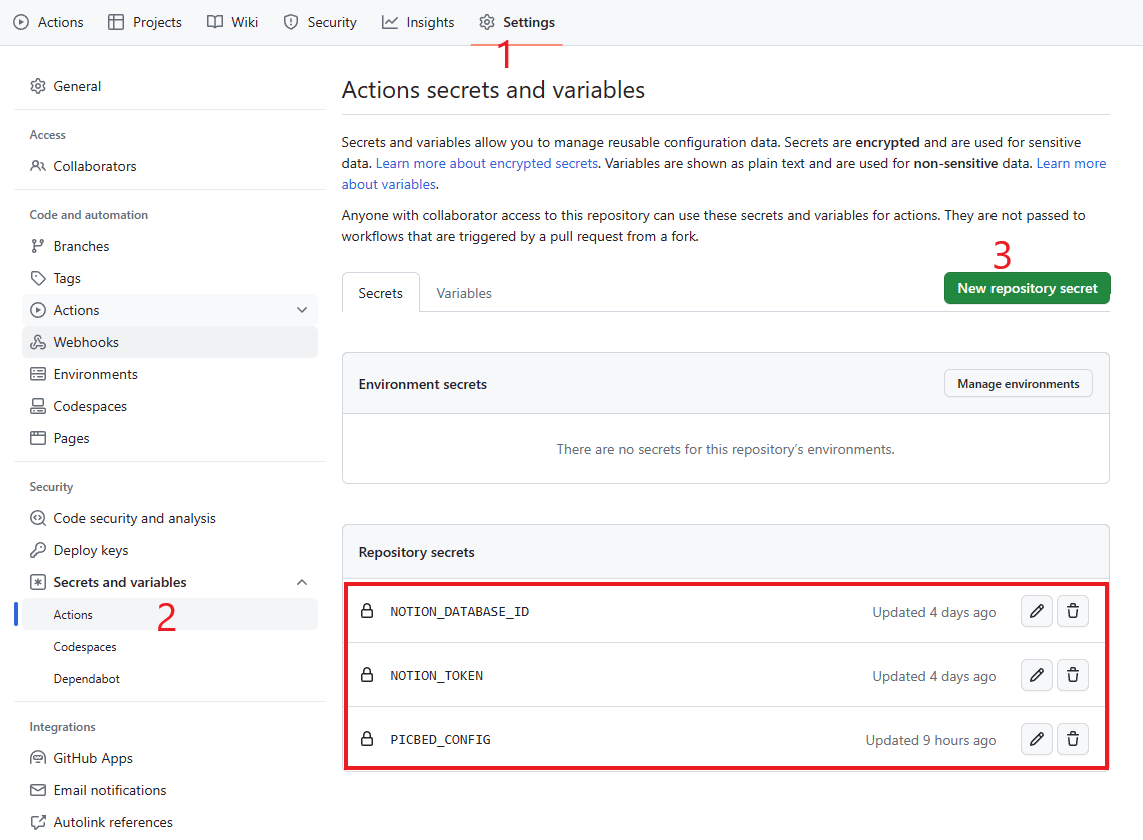Click the people icon beside Collaborators
1143x840 pixels.
tap(38, 166)
